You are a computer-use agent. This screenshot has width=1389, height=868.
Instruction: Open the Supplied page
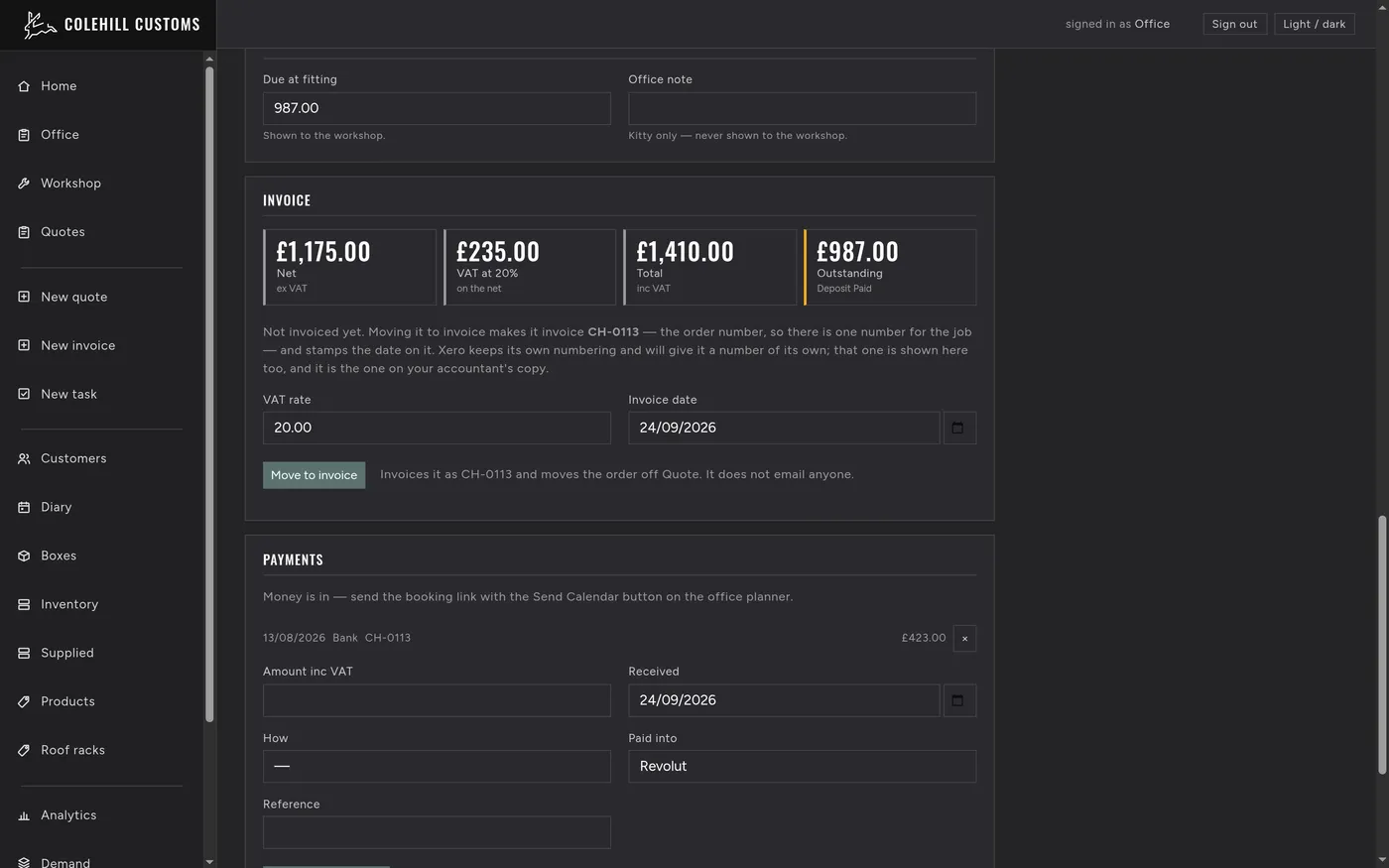[x=67, y=653]
